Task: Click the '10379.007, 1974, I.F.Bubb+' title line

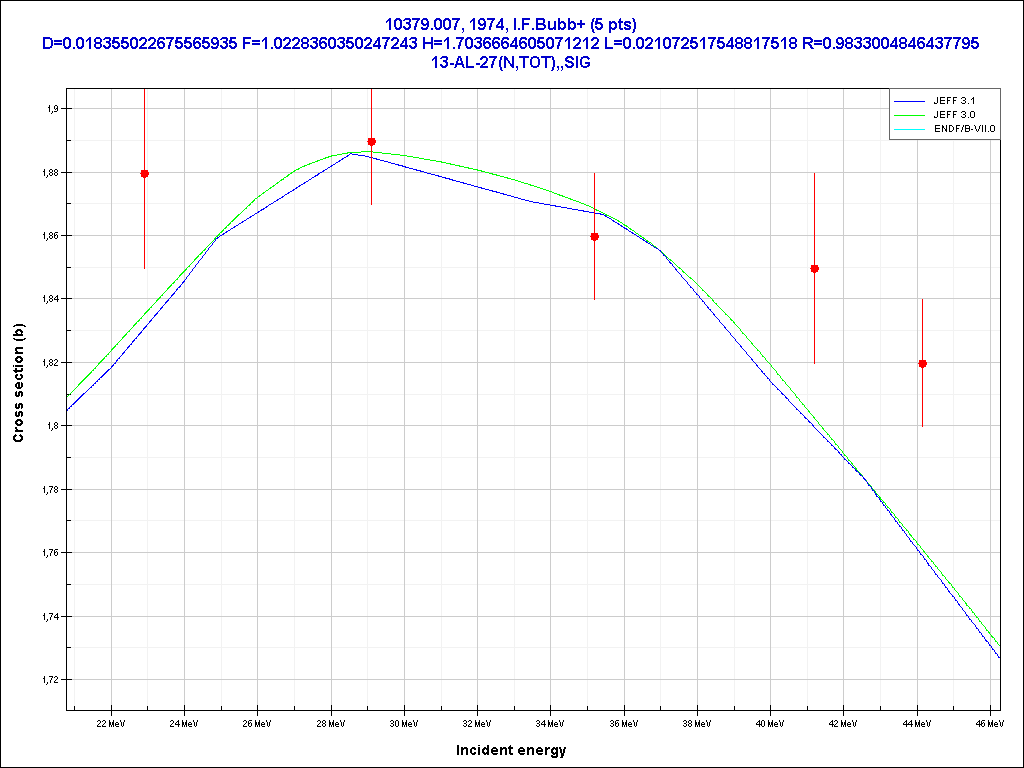Action: (511, 23)
